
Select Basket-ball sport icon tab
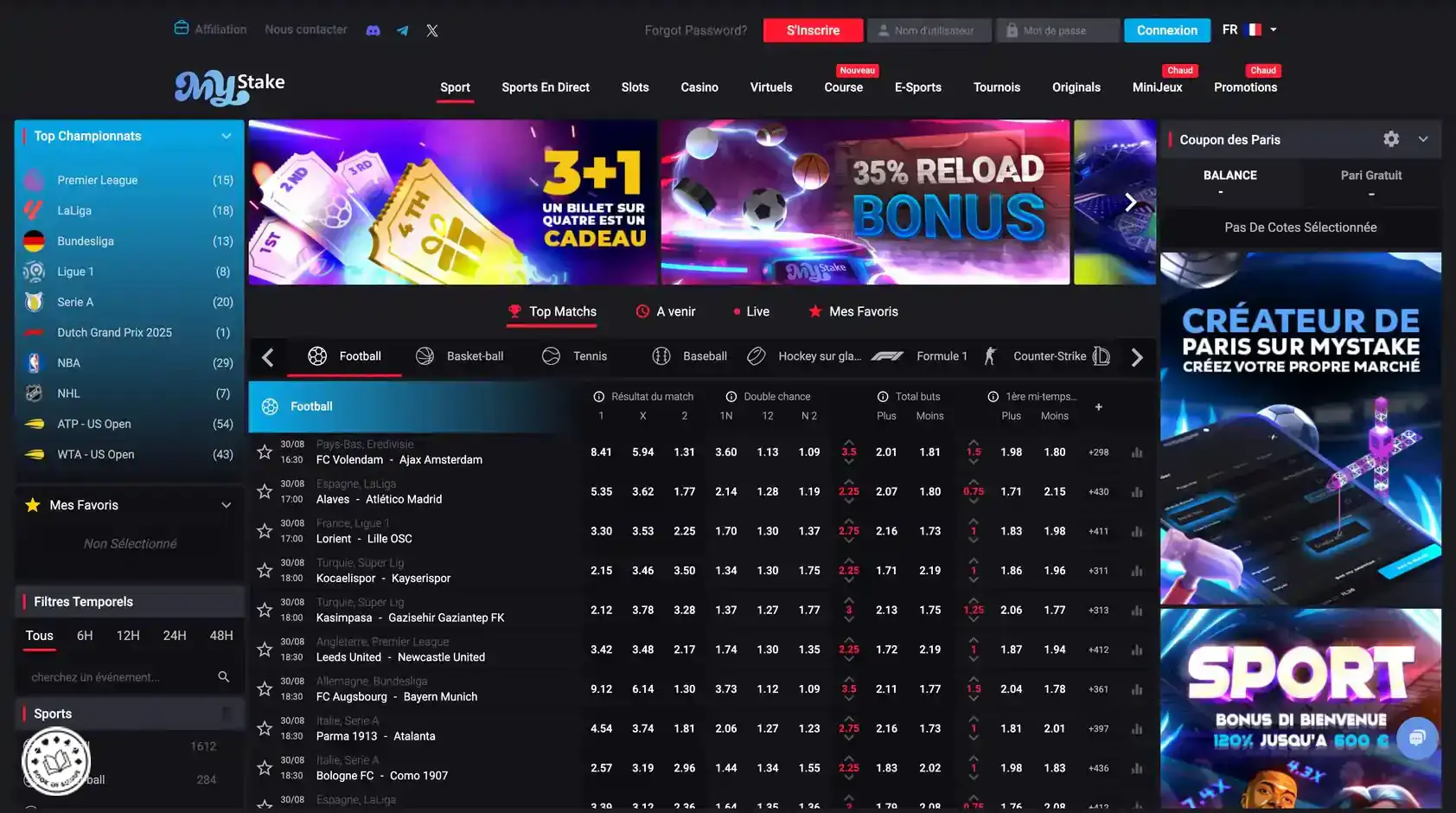coord(460,356)
